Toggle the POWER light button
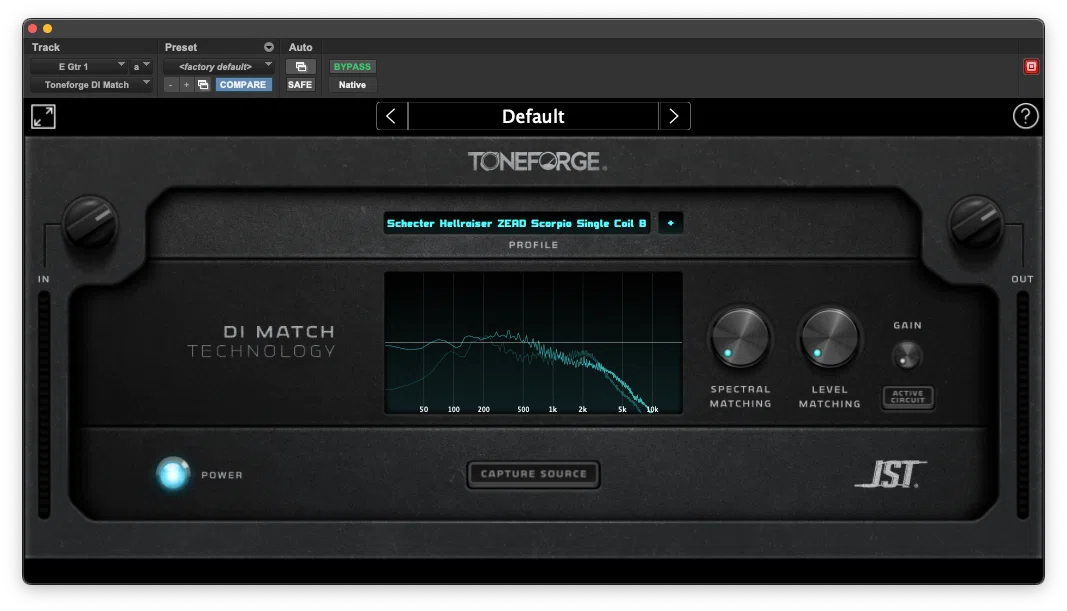1067x611 pixels. 173,474
